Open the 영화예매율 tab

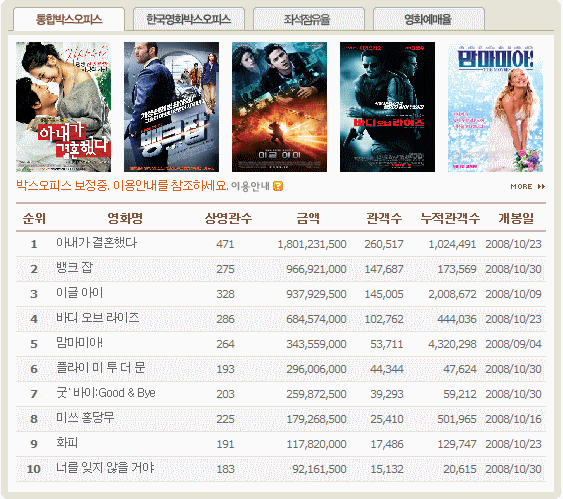[429, 19]
